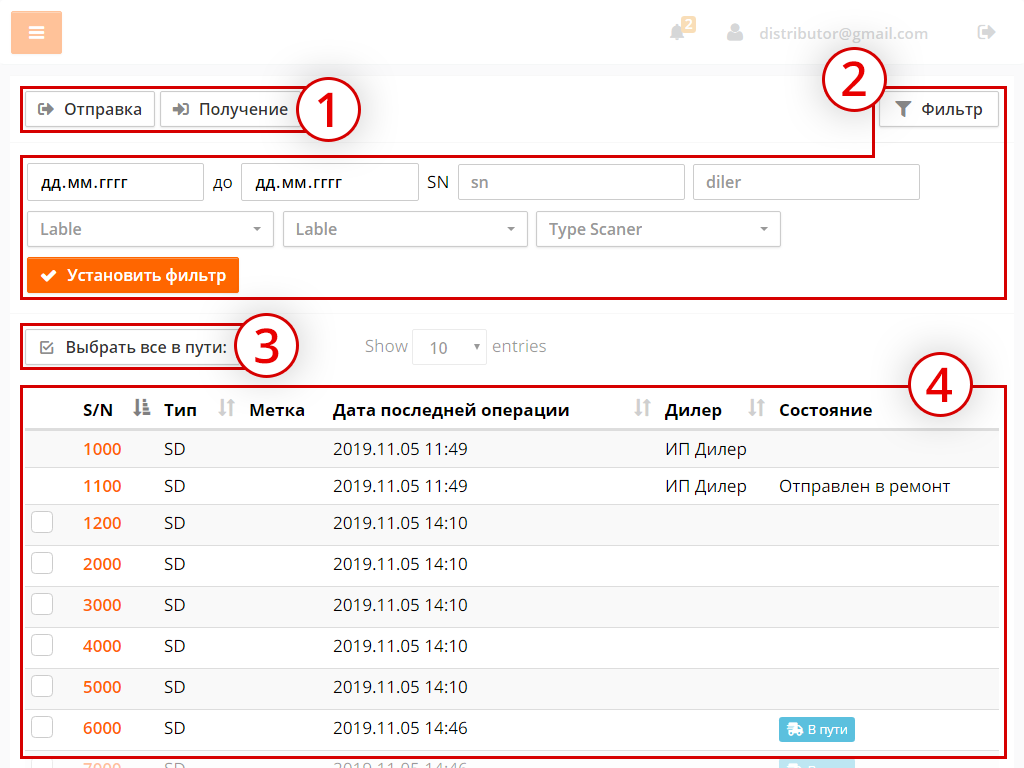The width and height of the screenshot is (1024, 768).
Task: Sort table by Тип column
Action: (227, 408)
